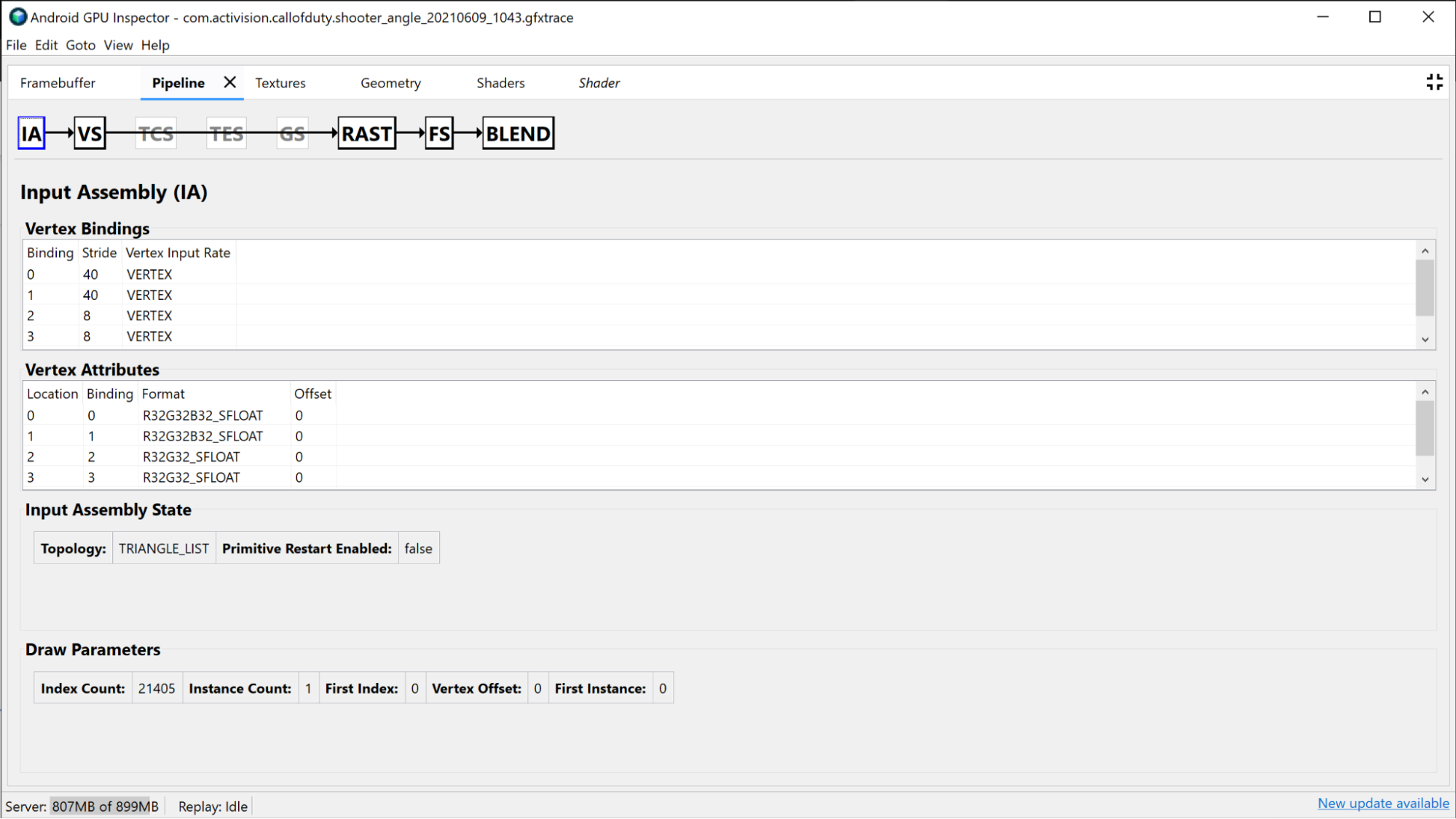Click the TCS disabled stage indicator
This screenshot has height=819, width=1456.
(156, 133)
